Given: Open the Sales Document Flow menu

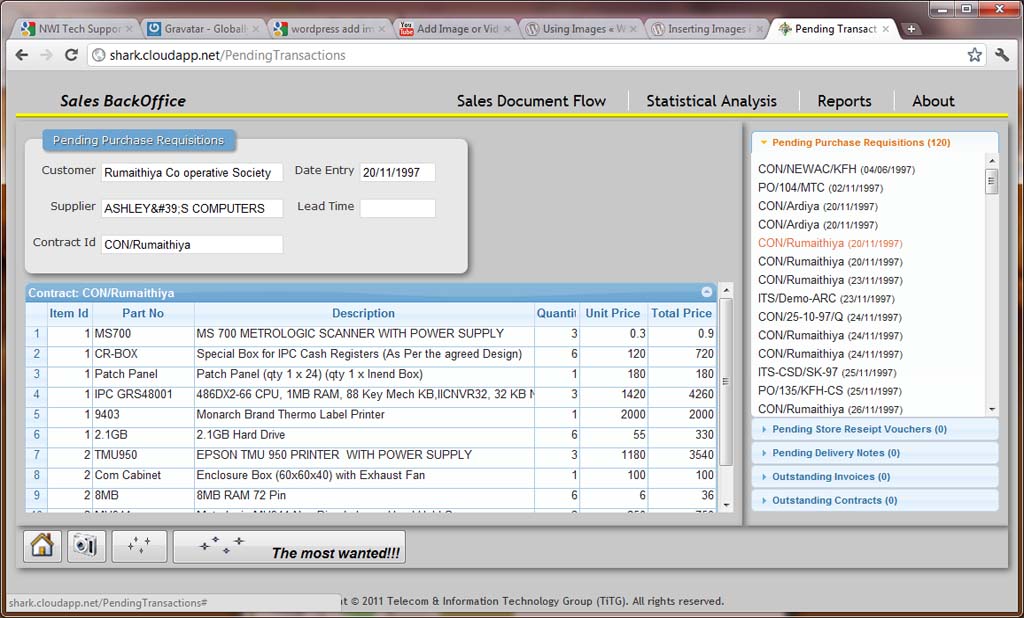Looking at the screenshot, I should click(531, 101).
